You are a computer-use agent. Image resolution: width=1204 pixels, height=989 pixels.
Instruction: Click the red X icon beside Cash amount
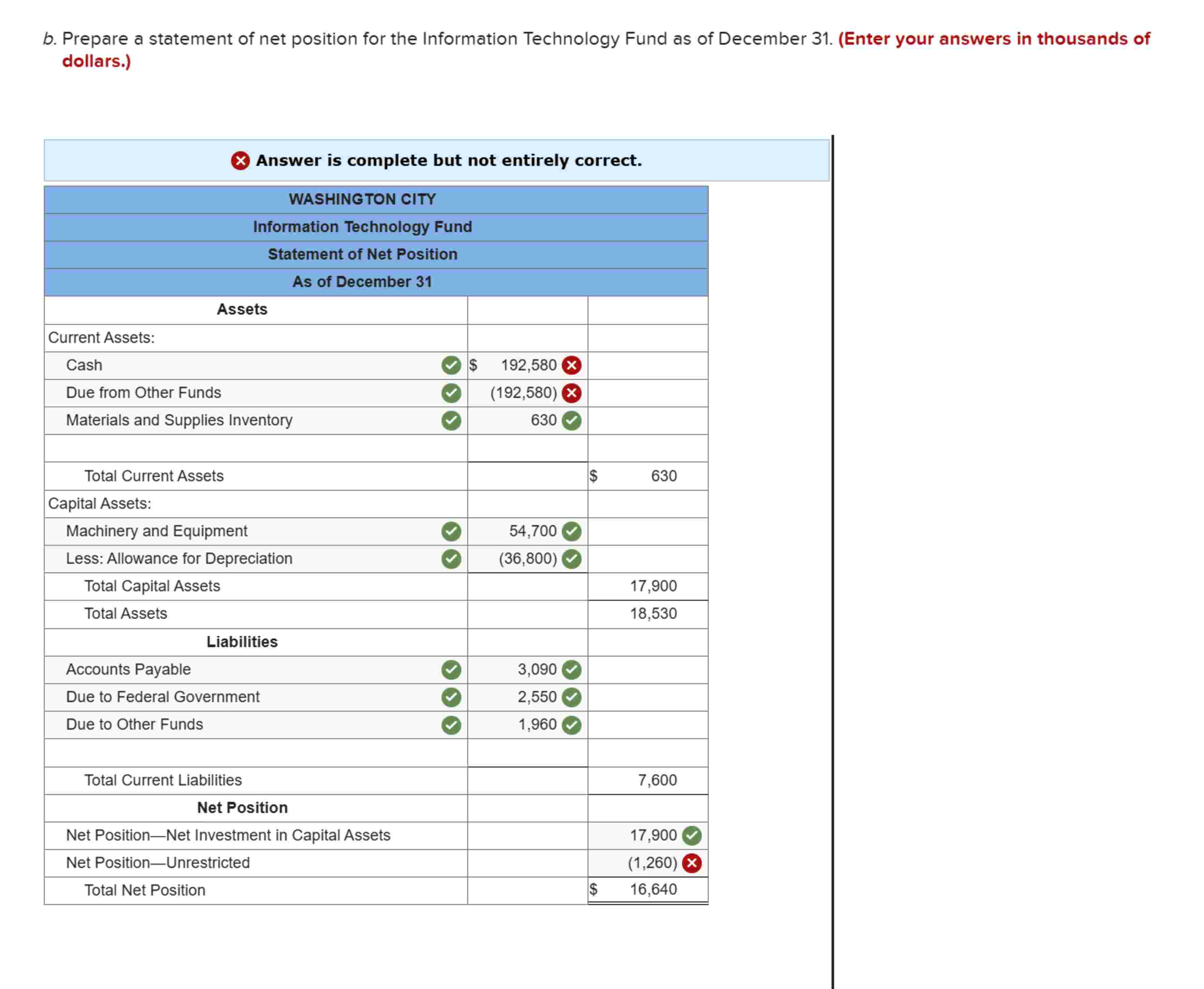tap(573, 365)
